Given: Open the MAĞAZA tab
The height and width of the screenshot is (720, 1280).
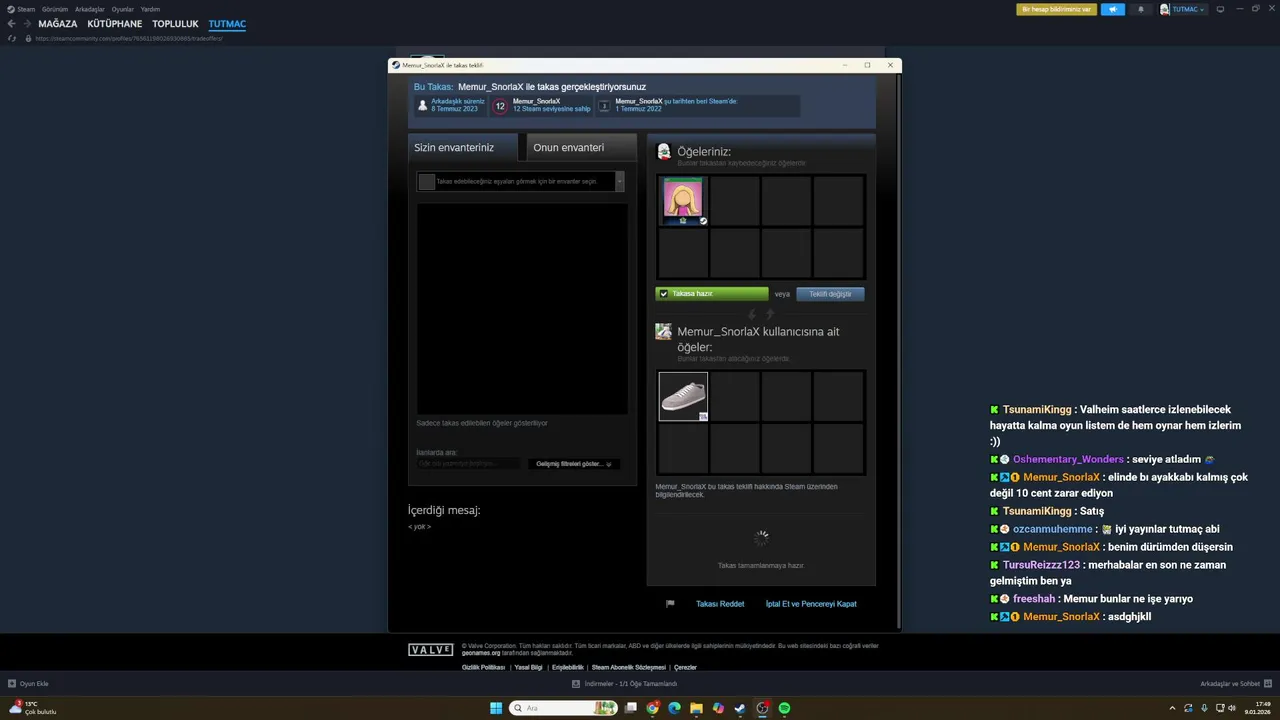Looking at the screenshot, I should tap(58, 24).
